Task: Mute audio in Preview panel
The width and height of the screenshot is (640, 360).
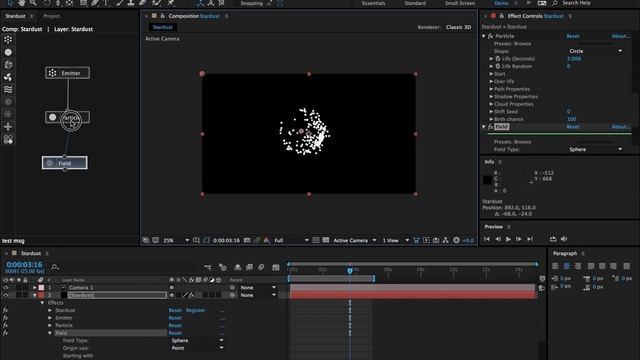Action: (x=564, y=239)
